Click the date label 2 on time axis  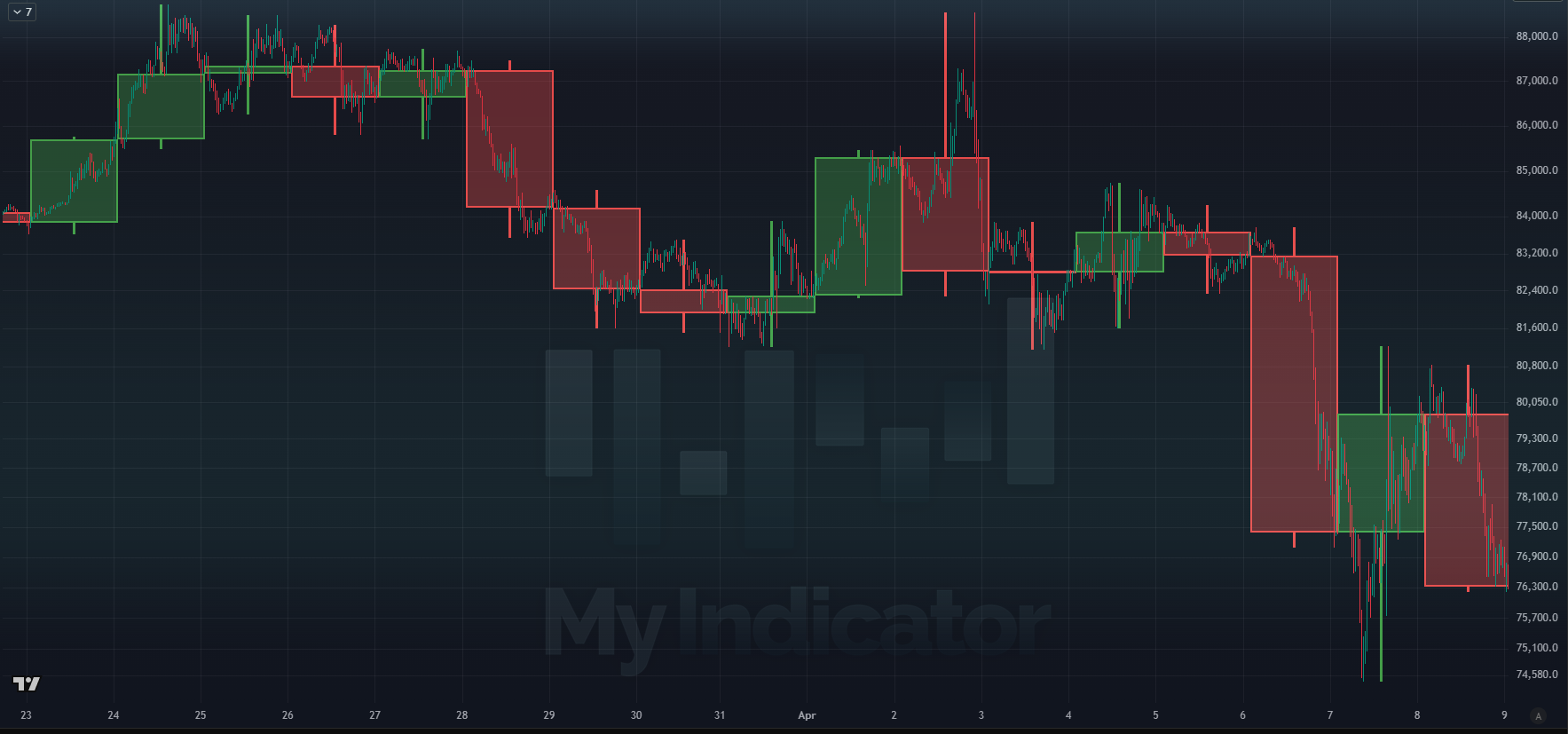pos(894,715)
